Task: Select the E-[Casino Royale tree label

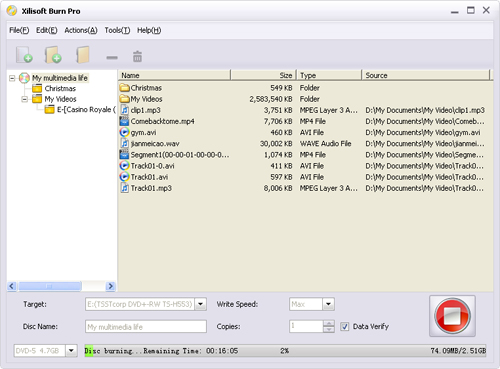Action: pyautogui.click(x=86, y=110)
